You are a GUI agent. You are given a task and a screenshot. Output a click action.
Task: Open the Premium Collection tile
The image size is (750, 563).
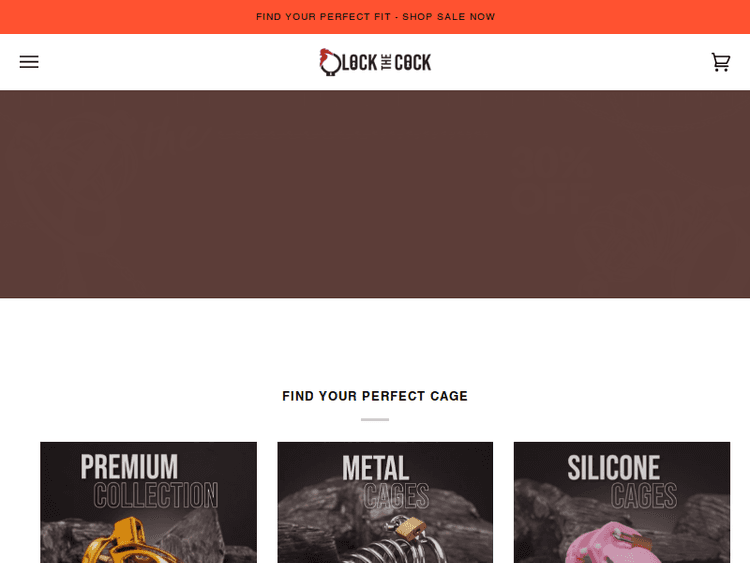pyautogui.click(x=148, y=502)
